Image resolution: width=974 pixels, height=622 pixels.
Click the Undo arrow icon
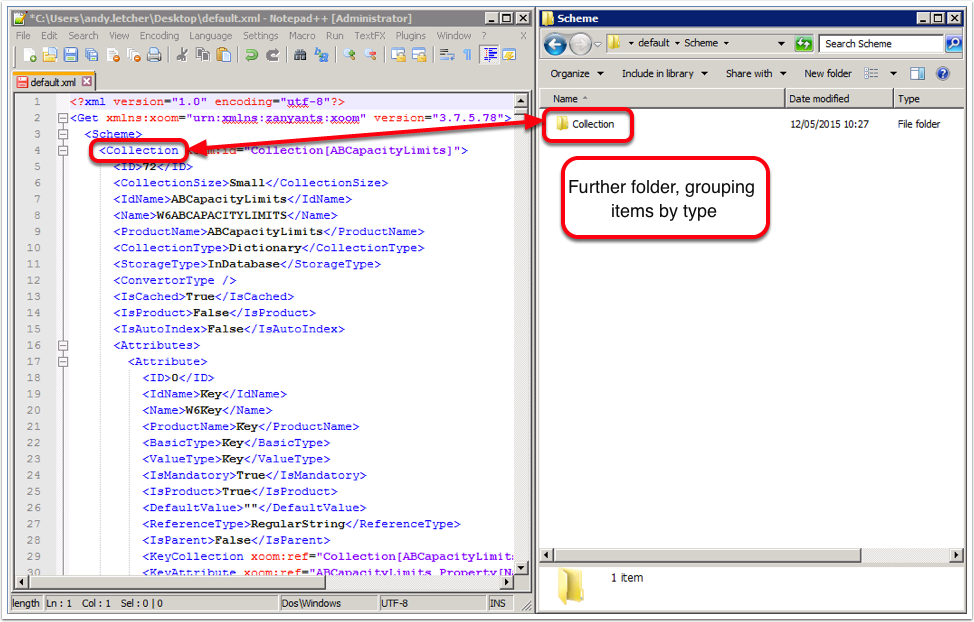tap(250, 55)
